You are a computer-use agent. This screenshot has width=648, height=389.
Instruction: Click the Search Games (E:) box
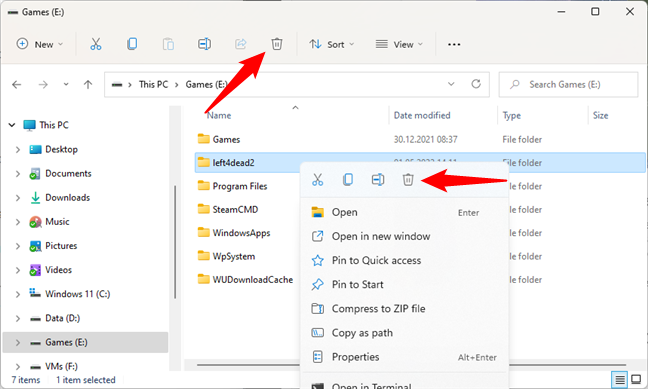[568, 85]
